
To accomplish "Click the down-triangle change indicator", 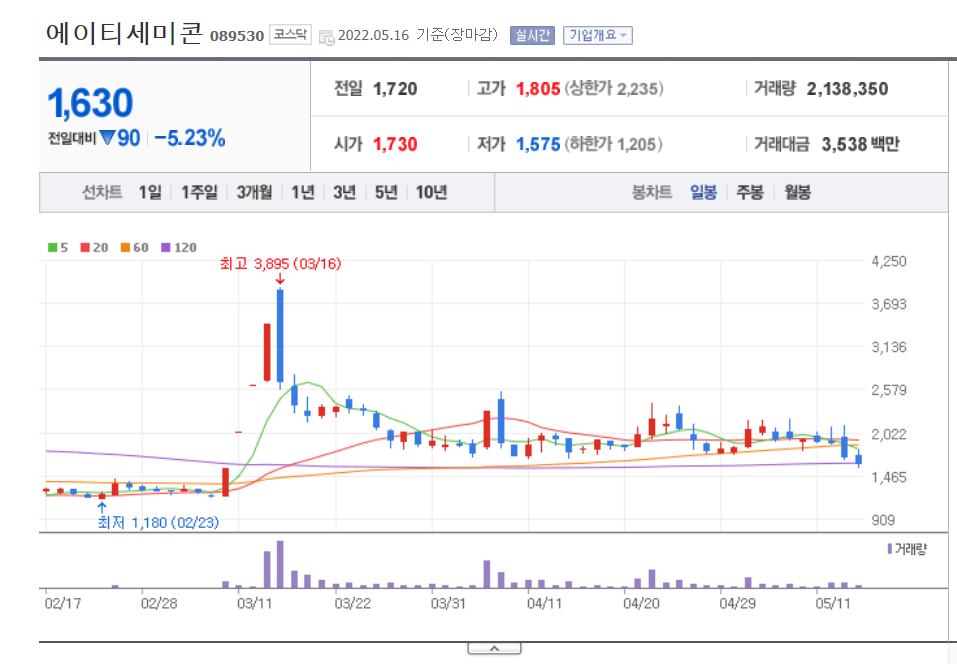I will pos(107,138).
